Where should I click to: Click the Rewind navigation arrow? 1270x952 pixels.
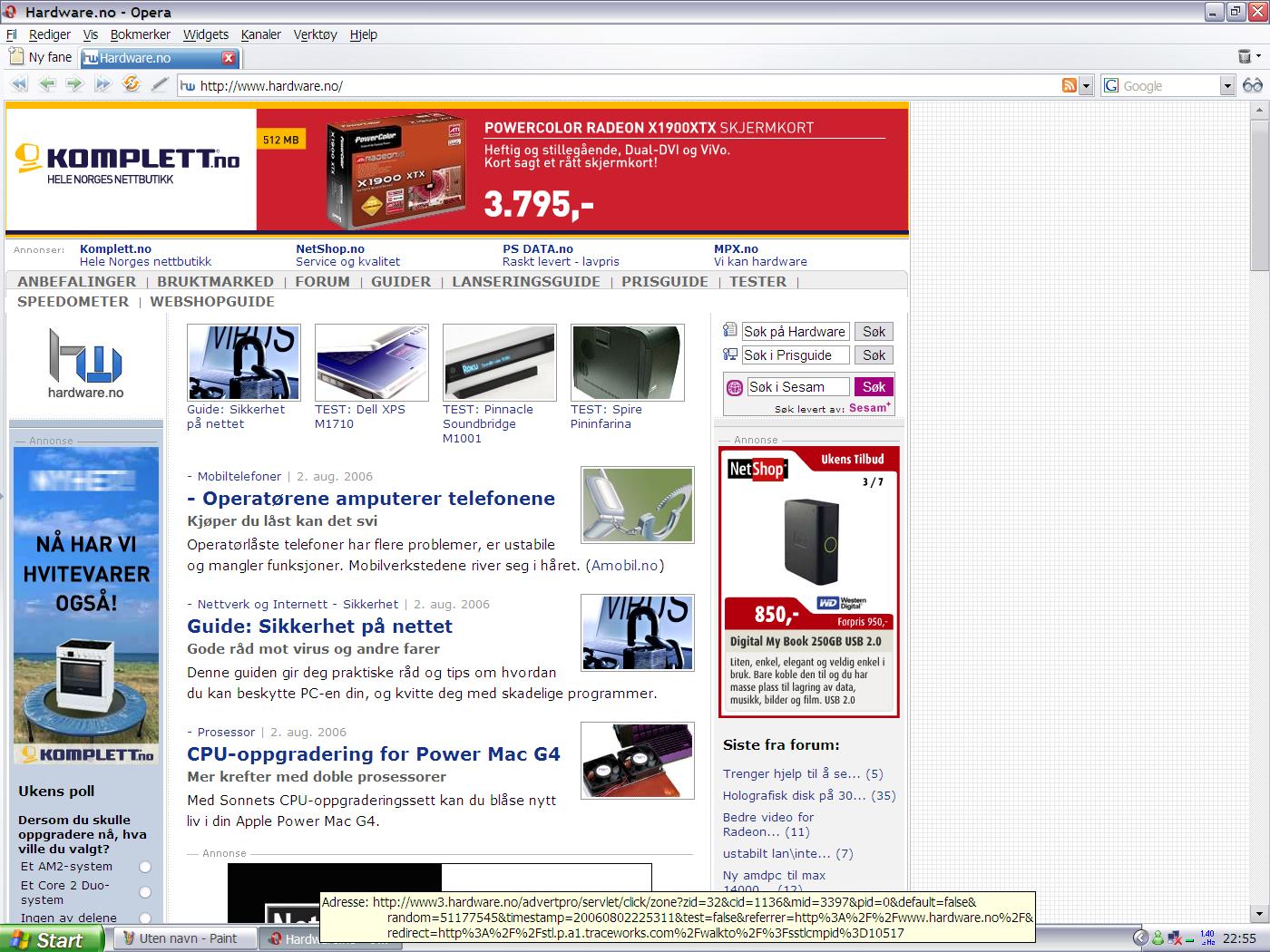pyautogui.click(x=19, y=84)
